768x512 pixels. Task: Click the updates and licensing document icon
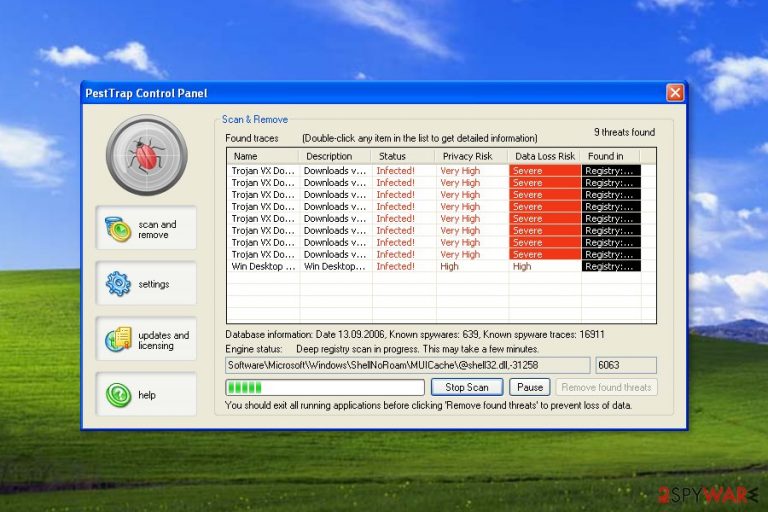118,339
